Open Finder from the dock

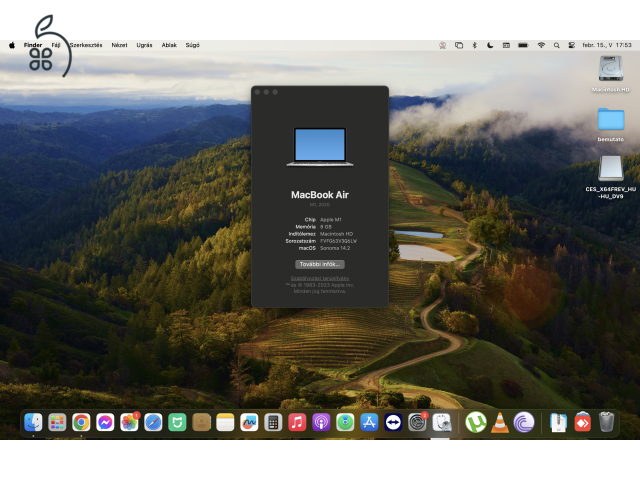[x=33, y=422]
